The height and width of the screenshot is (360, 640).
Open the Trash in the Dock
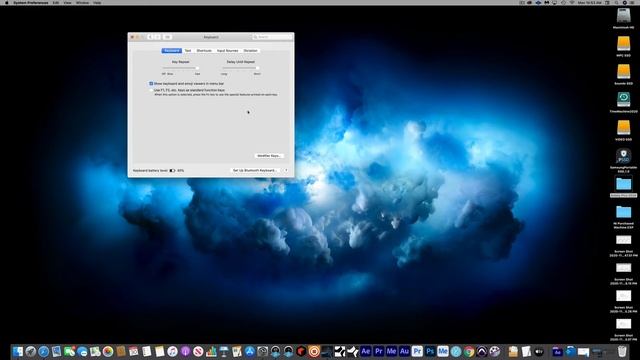click(x=622, y=351)
